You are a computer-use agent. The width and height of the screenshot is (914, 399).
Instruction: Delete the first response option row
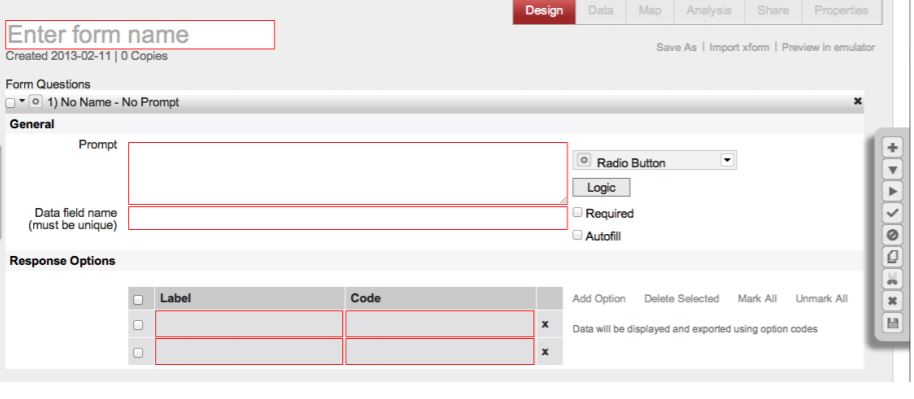click(x=544, y=324)
